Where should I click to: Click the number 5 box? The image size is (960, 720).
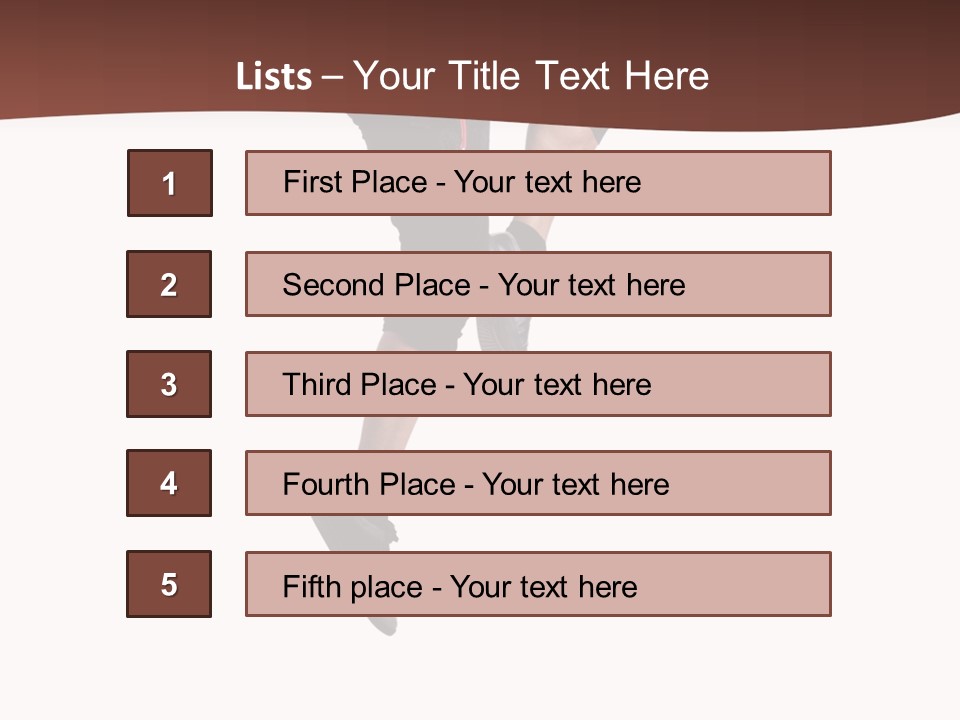pos(169,584)
